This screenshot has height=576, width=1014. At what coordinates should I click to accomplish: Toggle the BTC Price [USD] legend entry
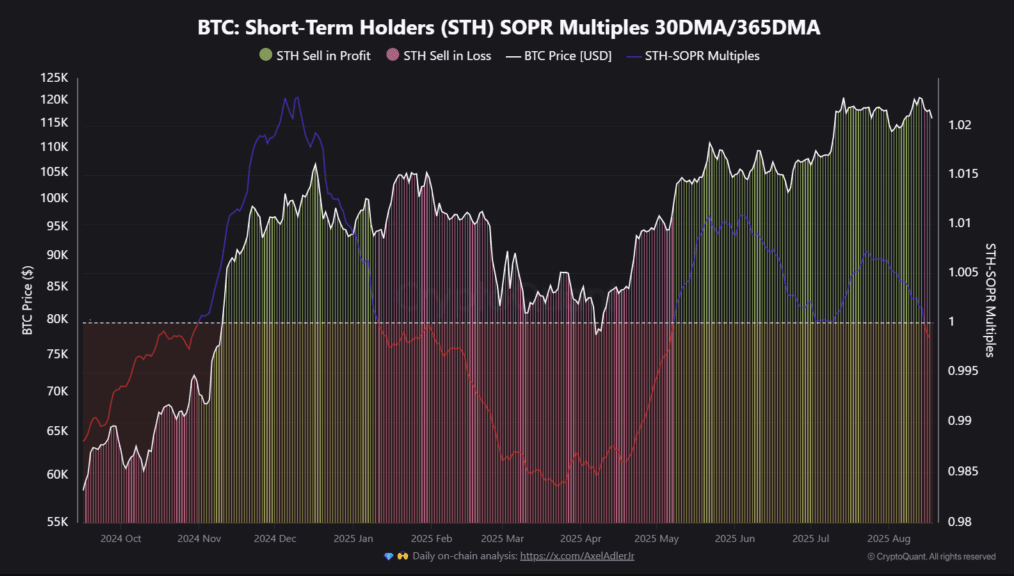pos(559,56)
